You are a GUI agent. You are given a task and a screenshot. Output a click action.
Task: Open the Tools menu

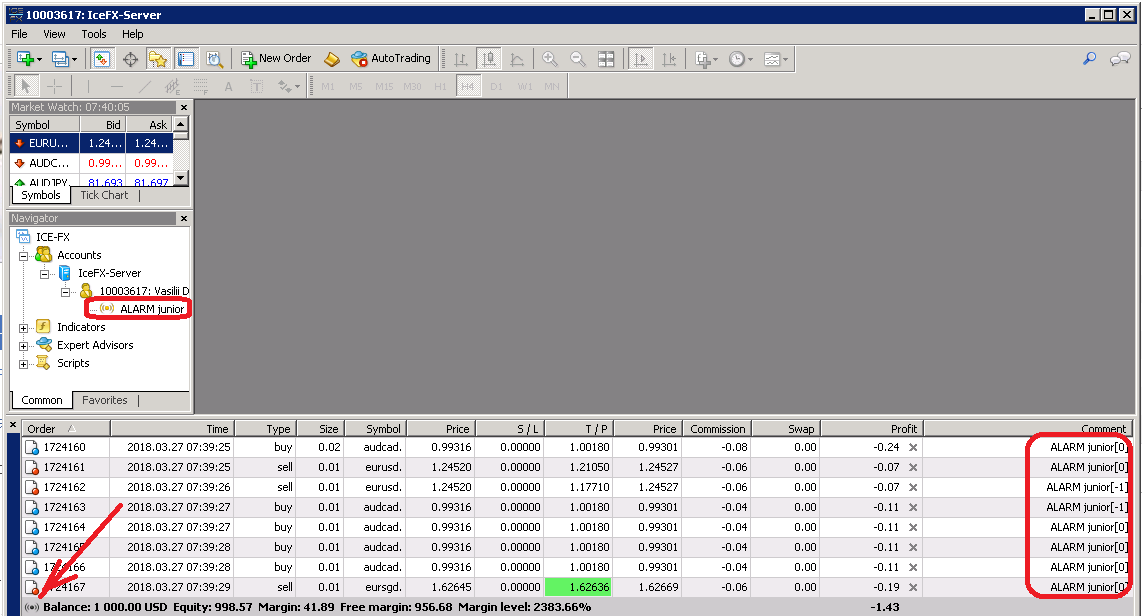pyautogui.click(x=94, y=34)
